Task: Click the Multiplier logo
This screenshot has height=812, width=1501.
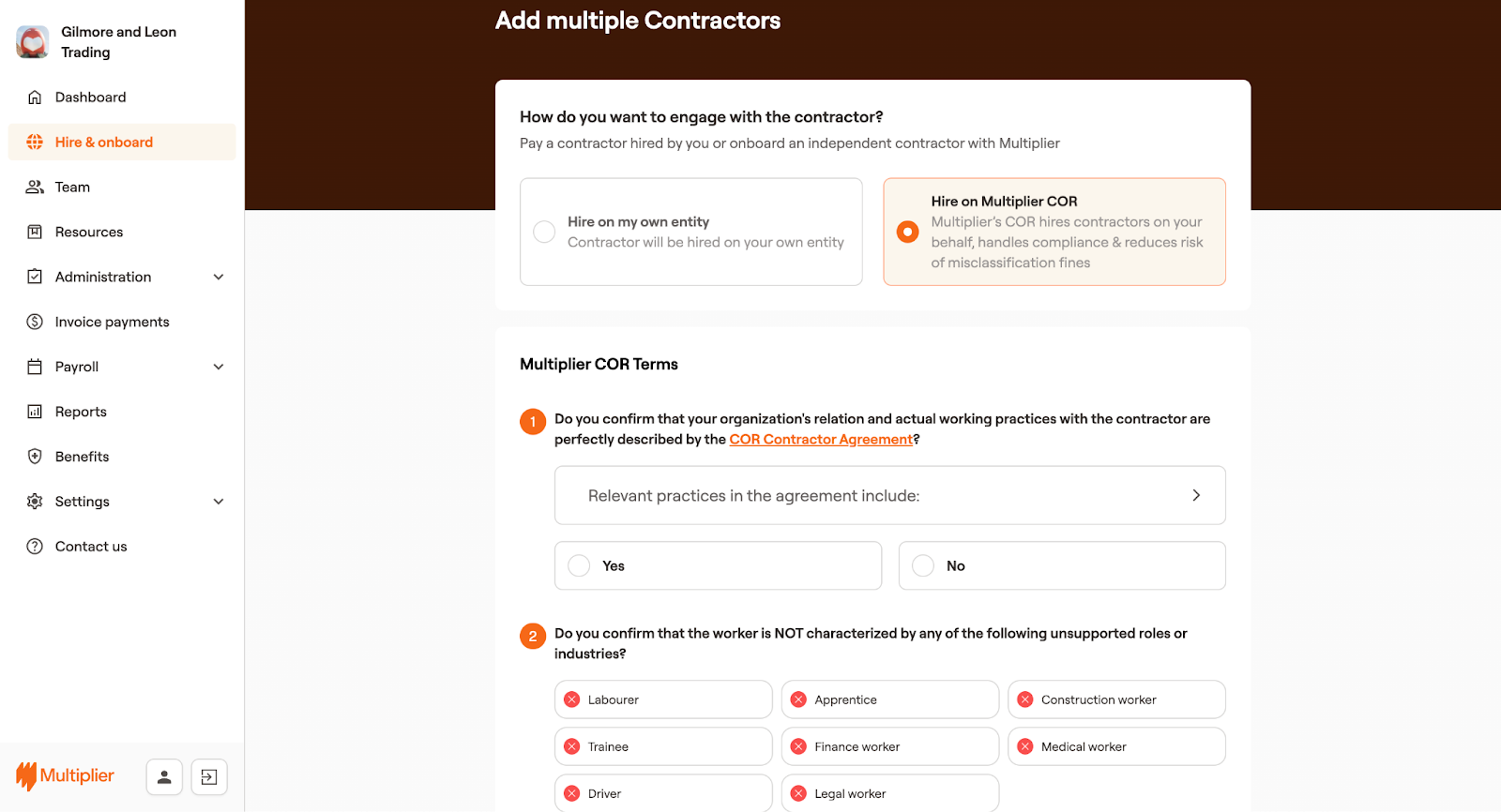Action: (65, 775)
